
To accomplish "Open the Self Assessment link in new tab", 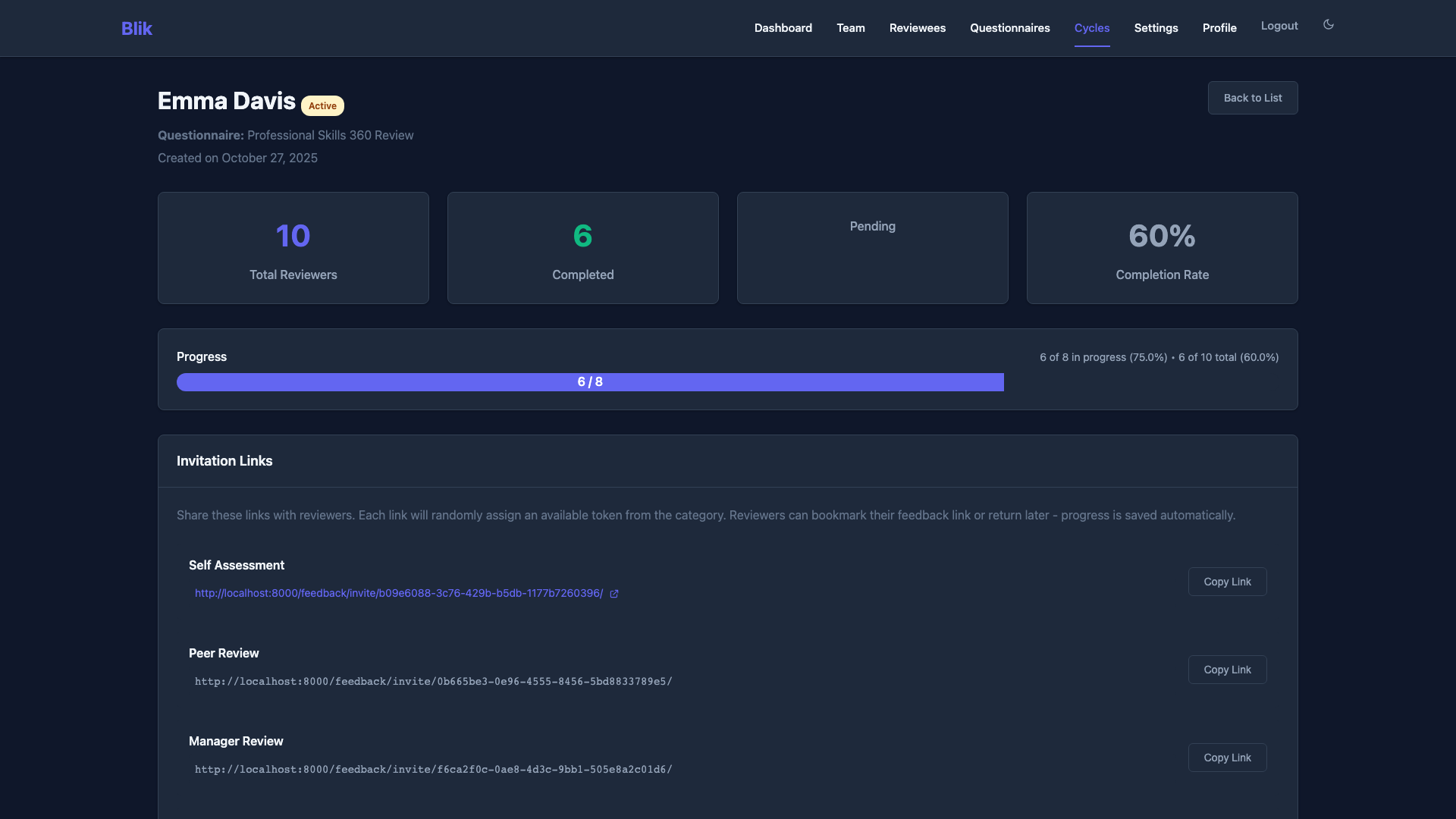I will [x=614, y=594].
